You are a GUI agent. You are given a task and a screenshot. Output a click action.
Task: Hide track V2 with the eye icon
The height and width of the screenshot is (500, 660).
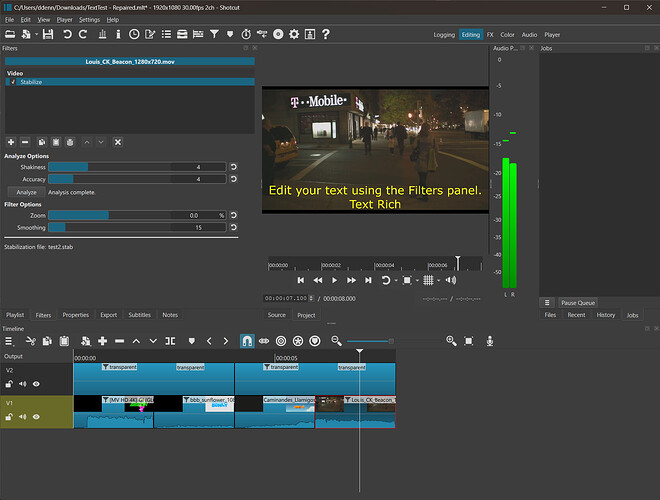36,384
